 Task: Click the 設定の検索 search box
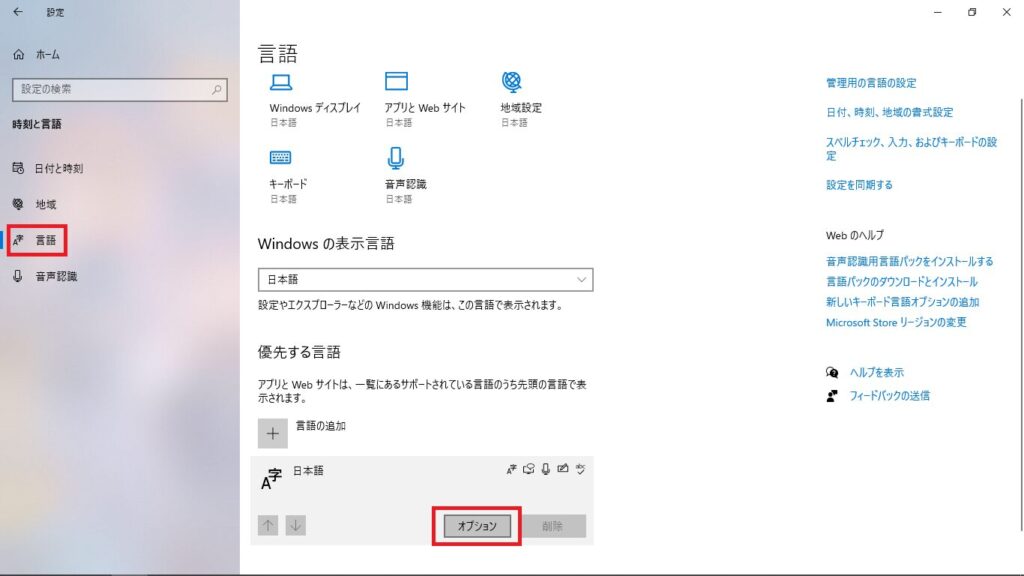pyautogui.click(x=120, y=89)
